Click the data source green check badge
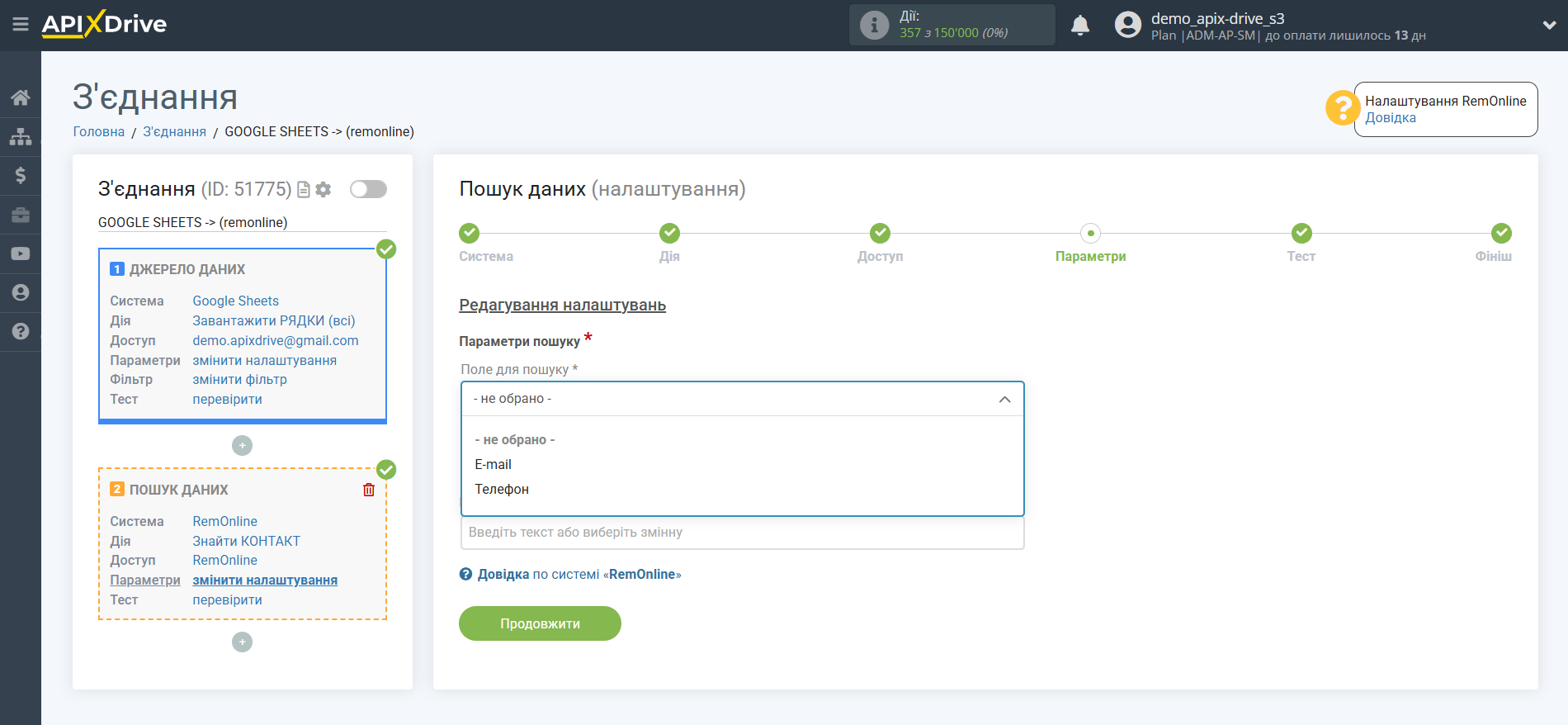 (386, 249)
